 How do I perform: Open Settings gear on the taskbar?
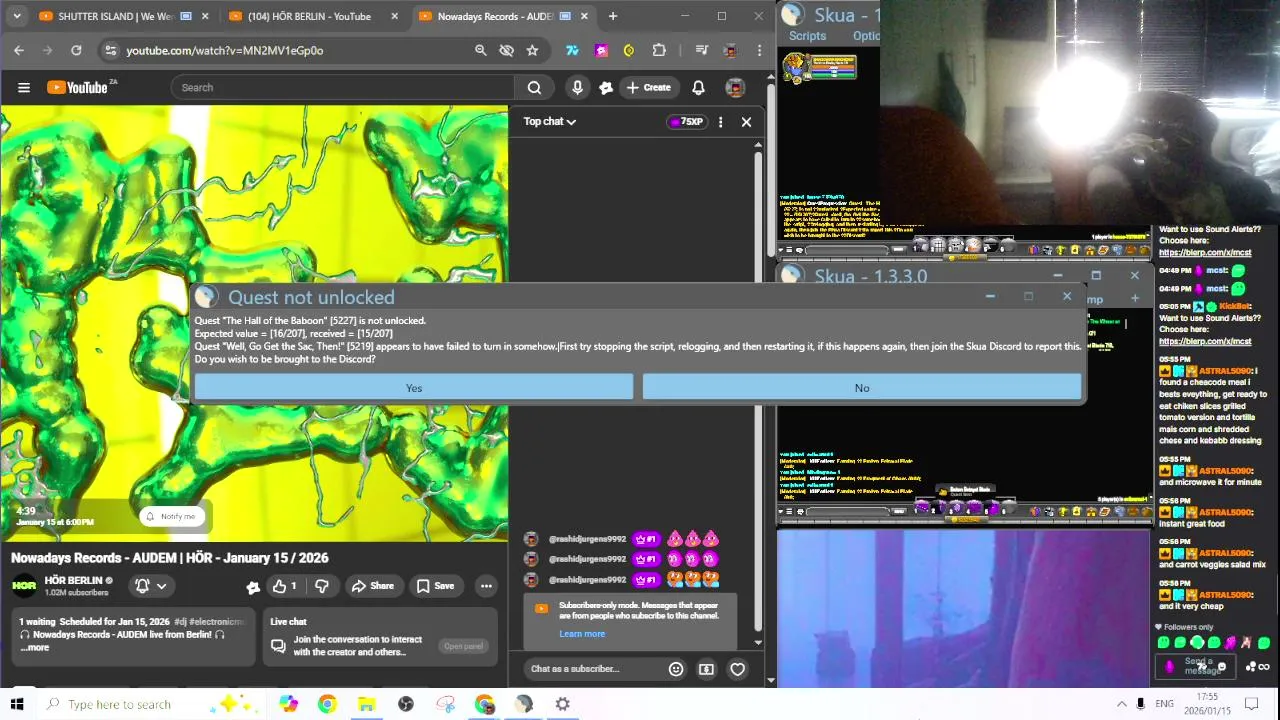563,704
